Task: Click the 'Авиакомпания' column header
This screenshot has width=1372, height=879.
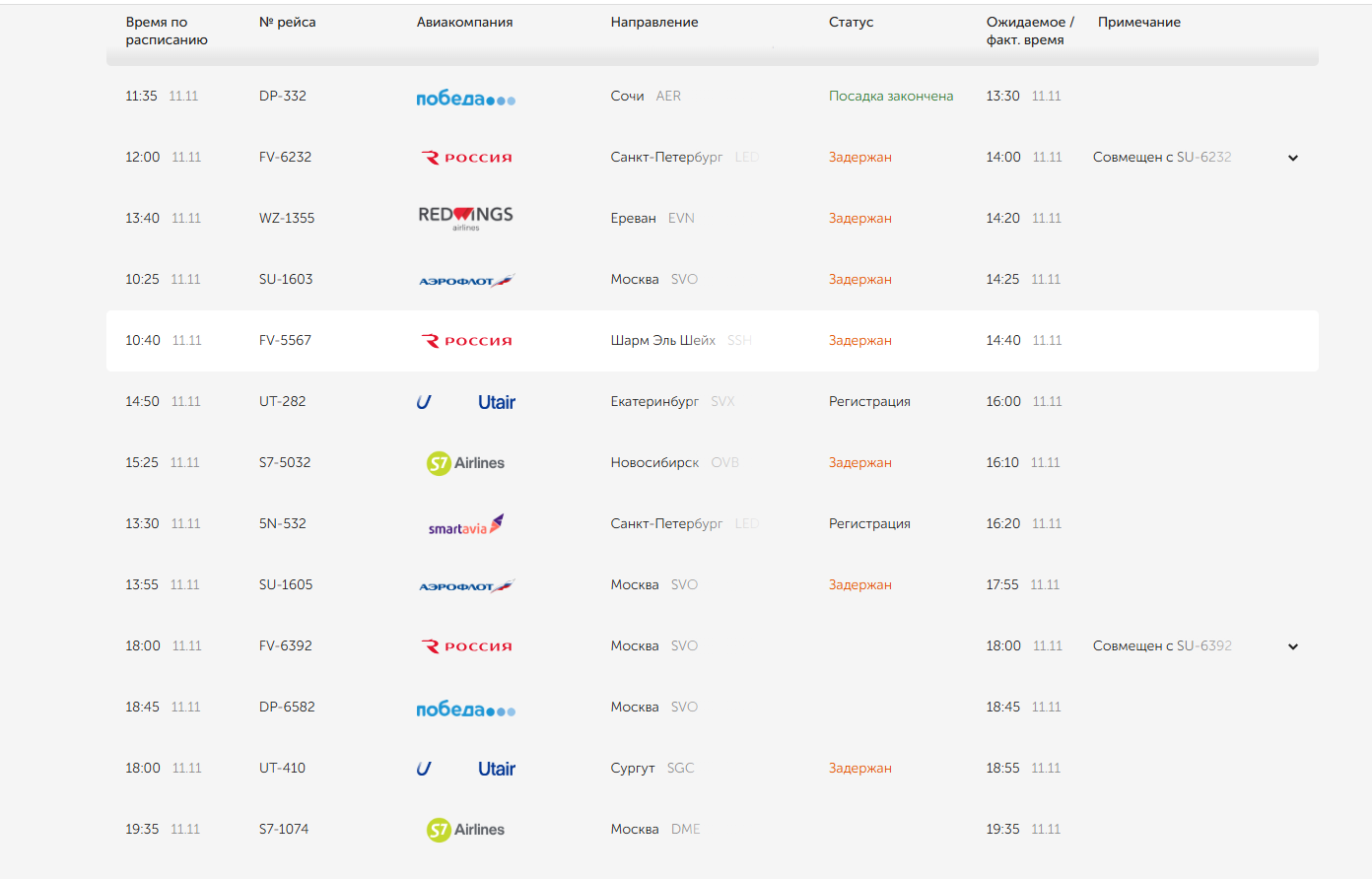Action: click(464, 22)
